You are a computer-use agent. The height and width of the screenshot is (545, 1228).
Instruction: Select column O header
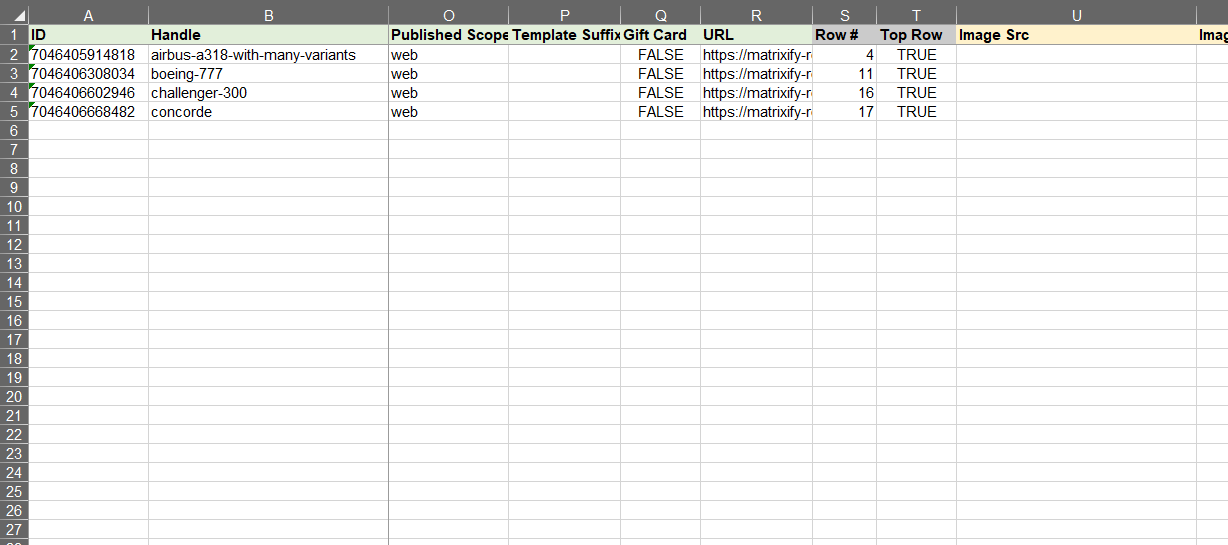(448, 15)
